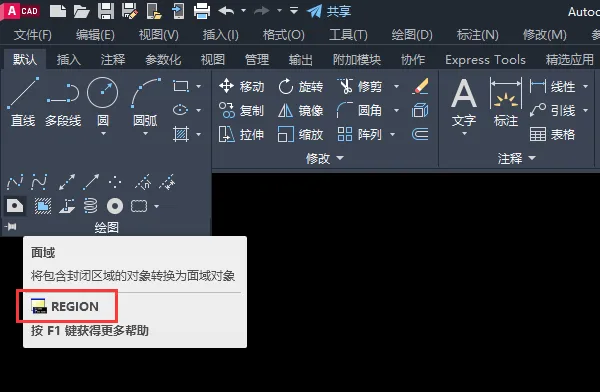Click the Copy (复制) tool
This screenshot has height=392, width=600.
241,110
